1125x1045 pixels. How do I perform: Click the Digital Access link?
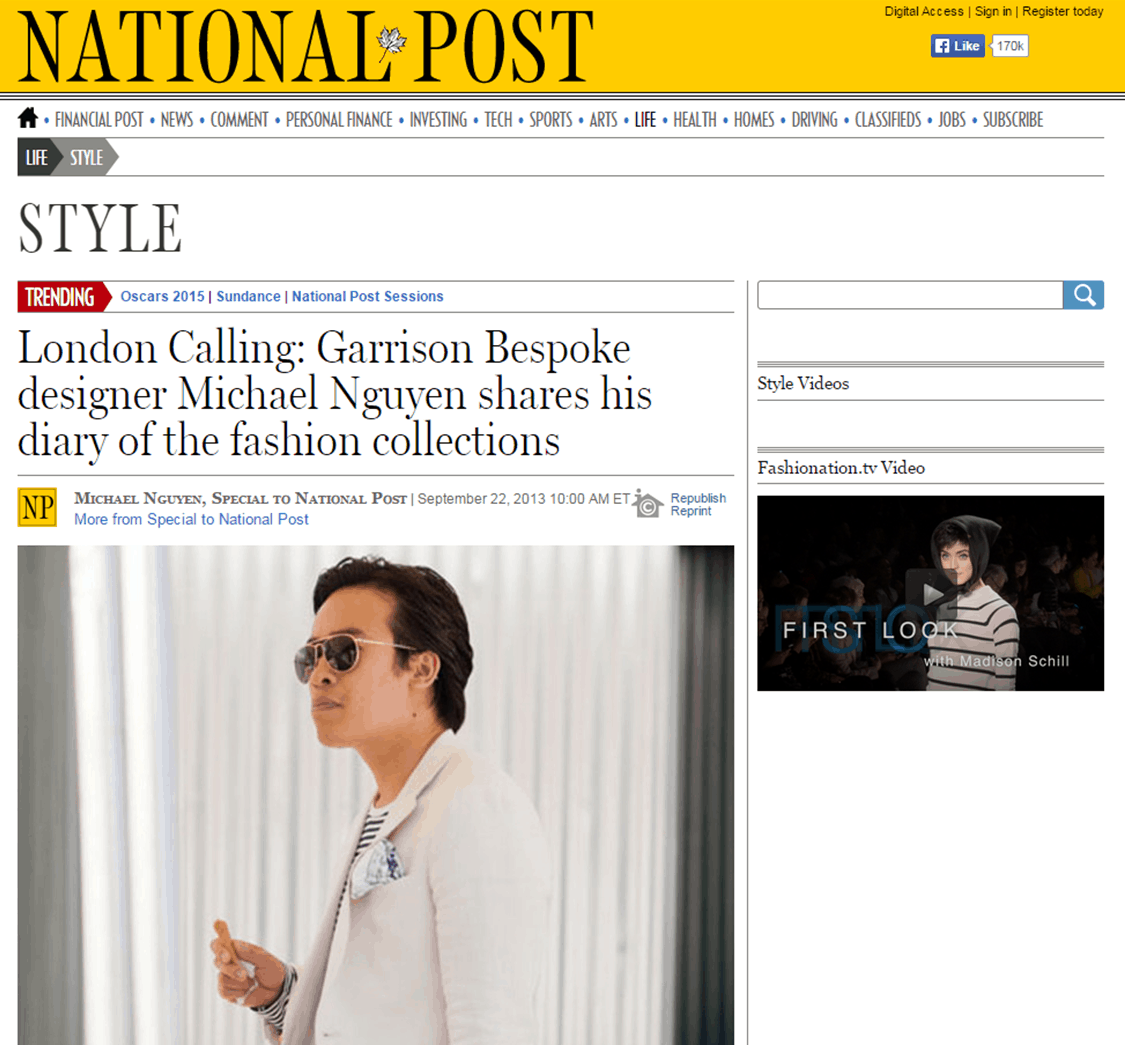(x=923, y=11)
